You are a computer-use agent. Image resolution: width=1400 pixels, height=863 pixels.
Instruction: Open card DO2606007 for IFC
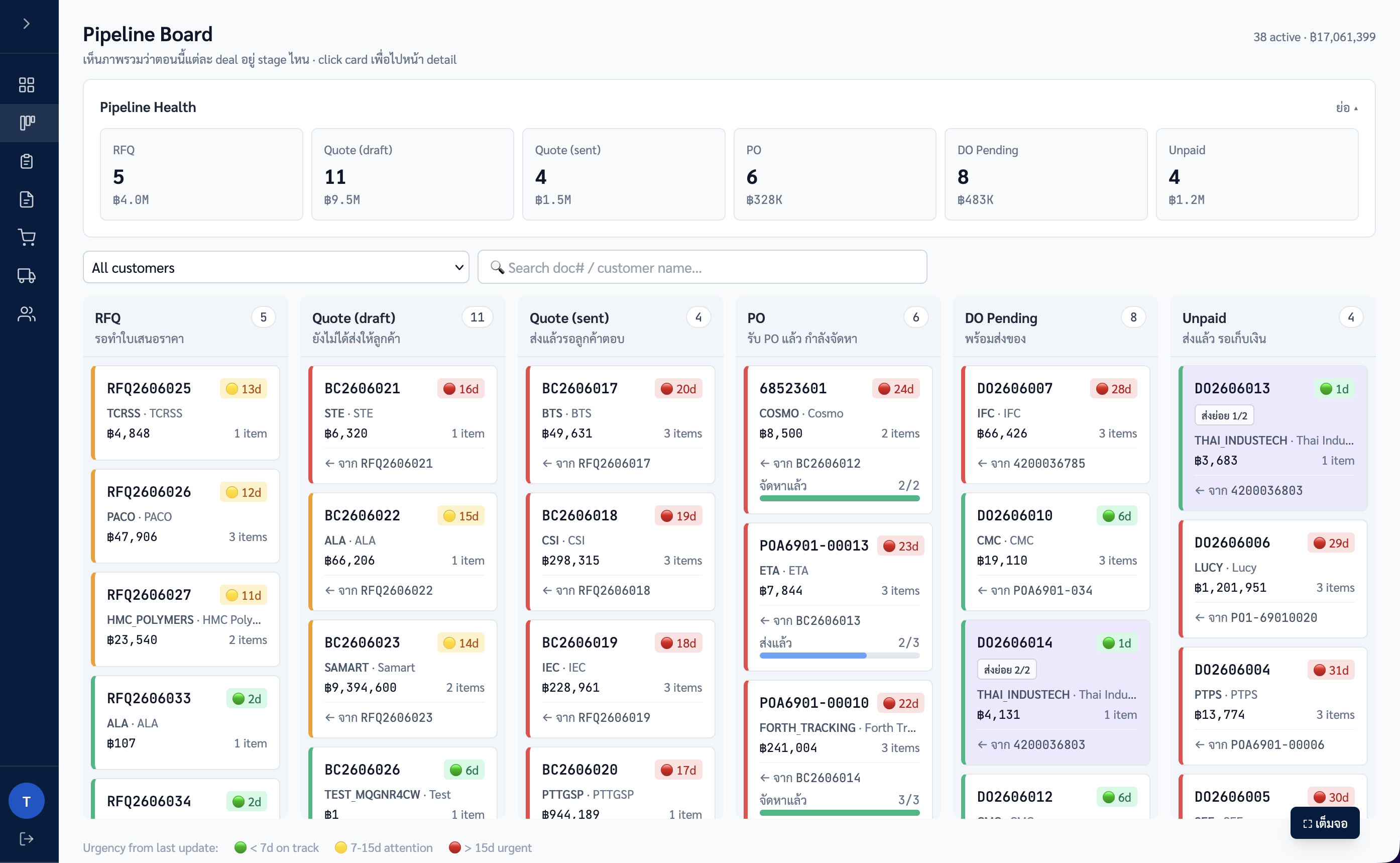[x=1056, y=424]
